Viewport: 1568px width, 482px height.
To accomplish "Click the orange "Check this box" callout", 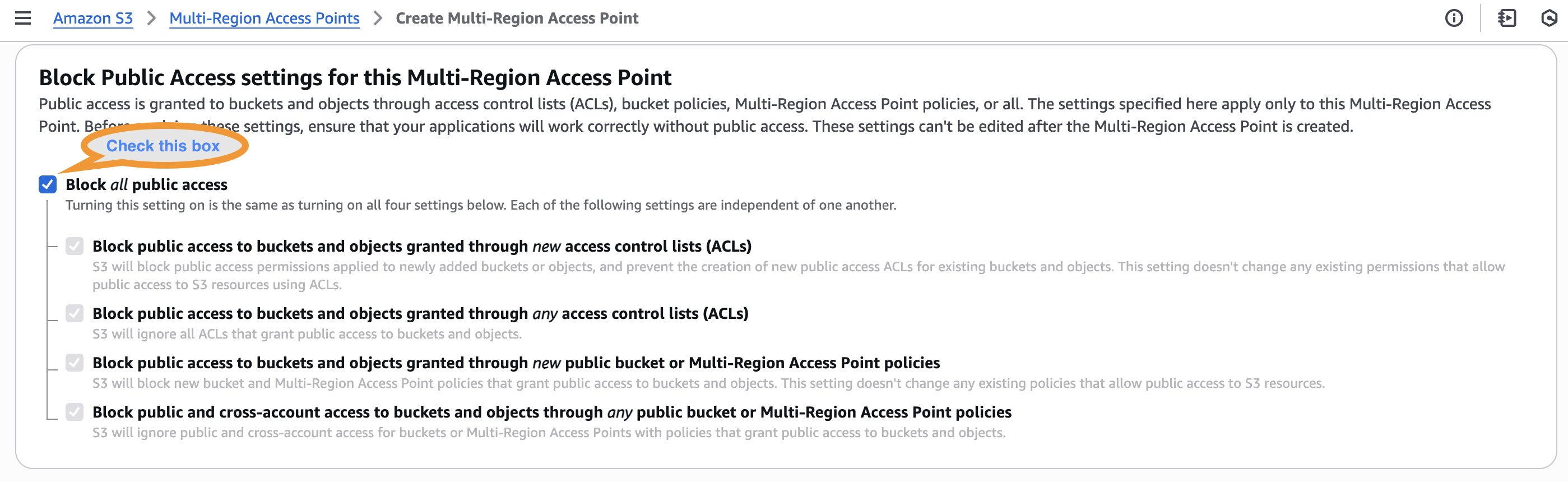I will [163, 146].
